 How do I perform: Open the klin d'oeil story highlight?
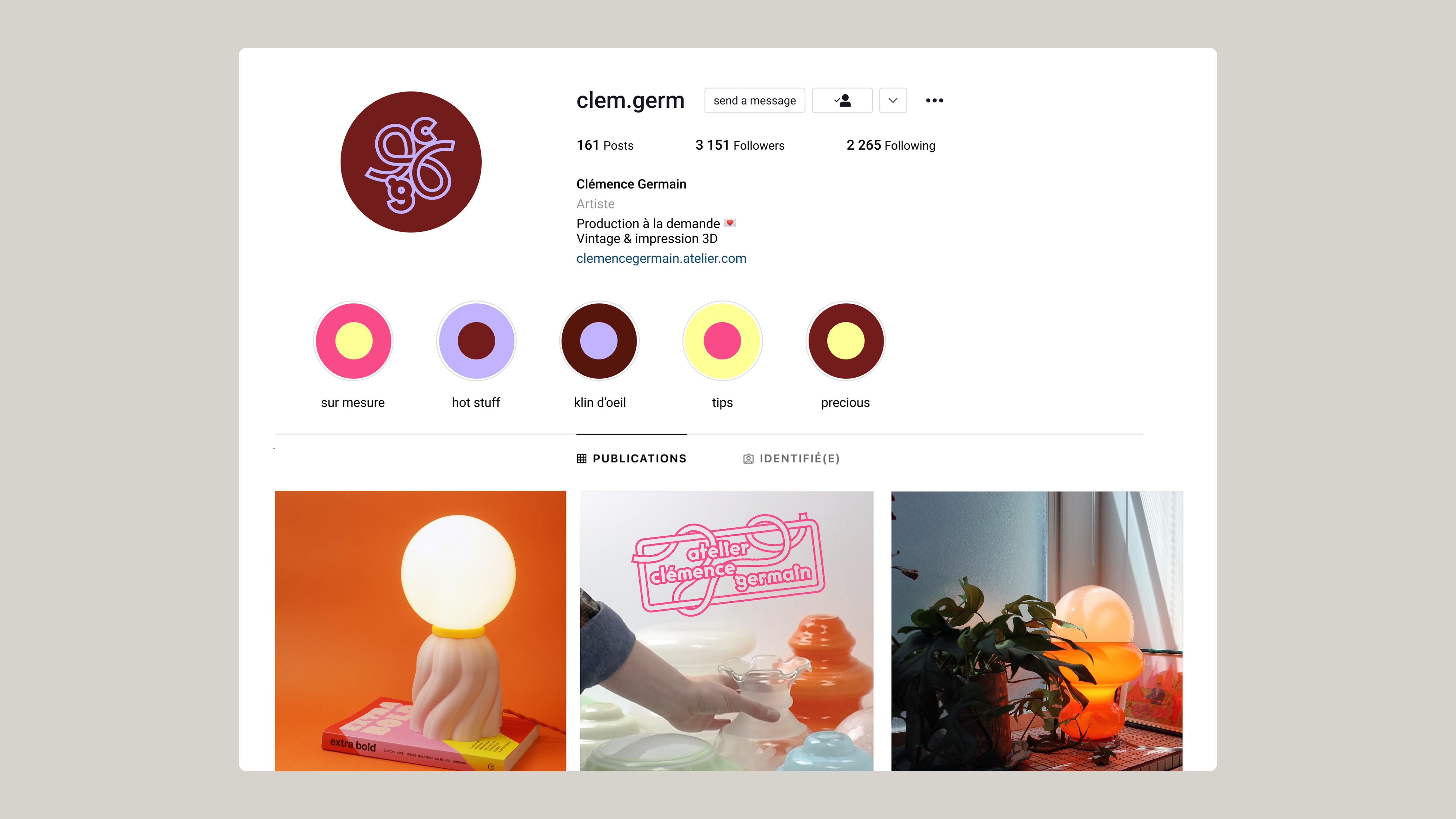[599, 341]
